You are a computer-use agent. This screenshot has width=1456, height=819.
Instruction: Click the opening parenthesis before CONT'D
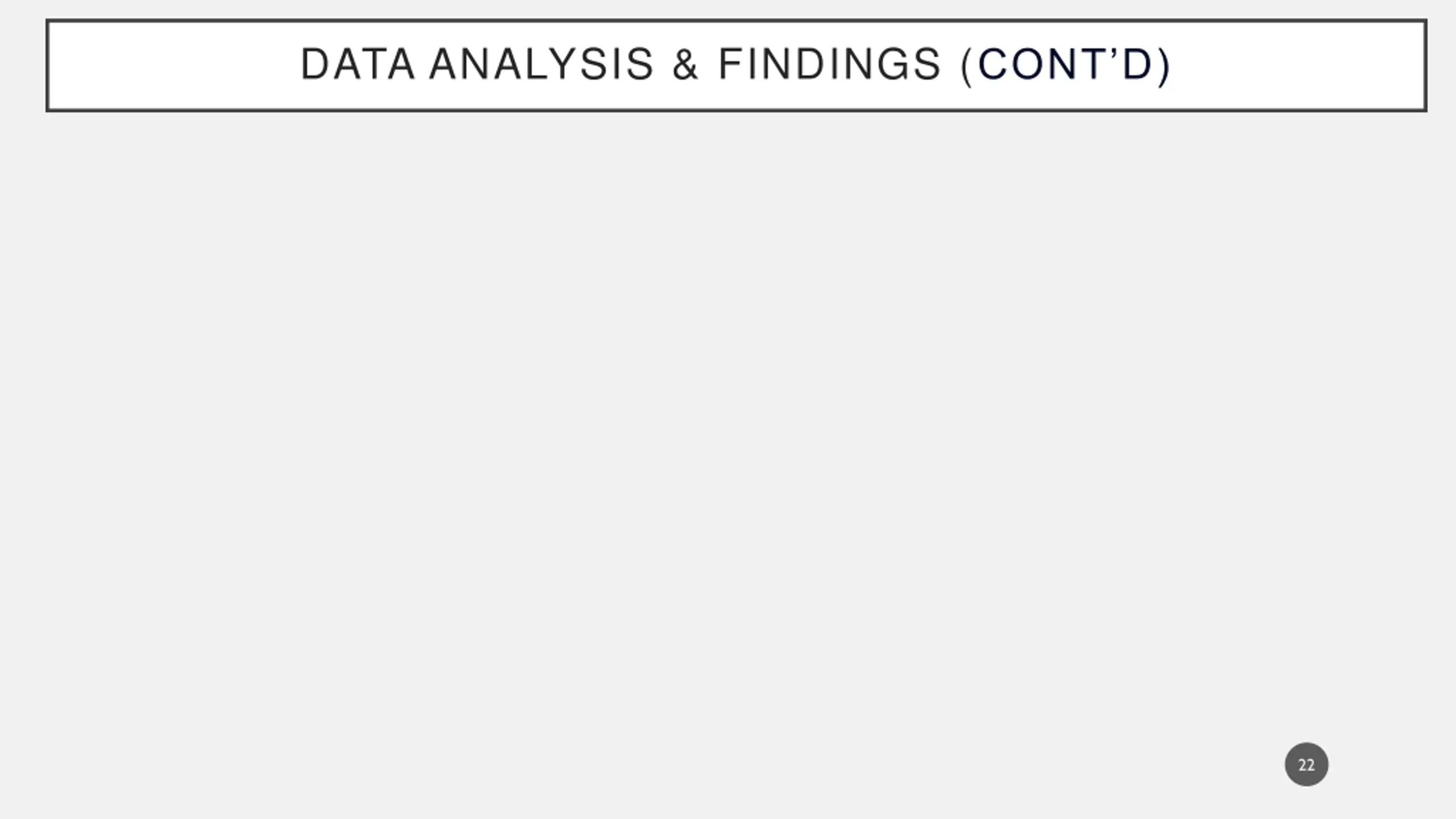(966, 66)
